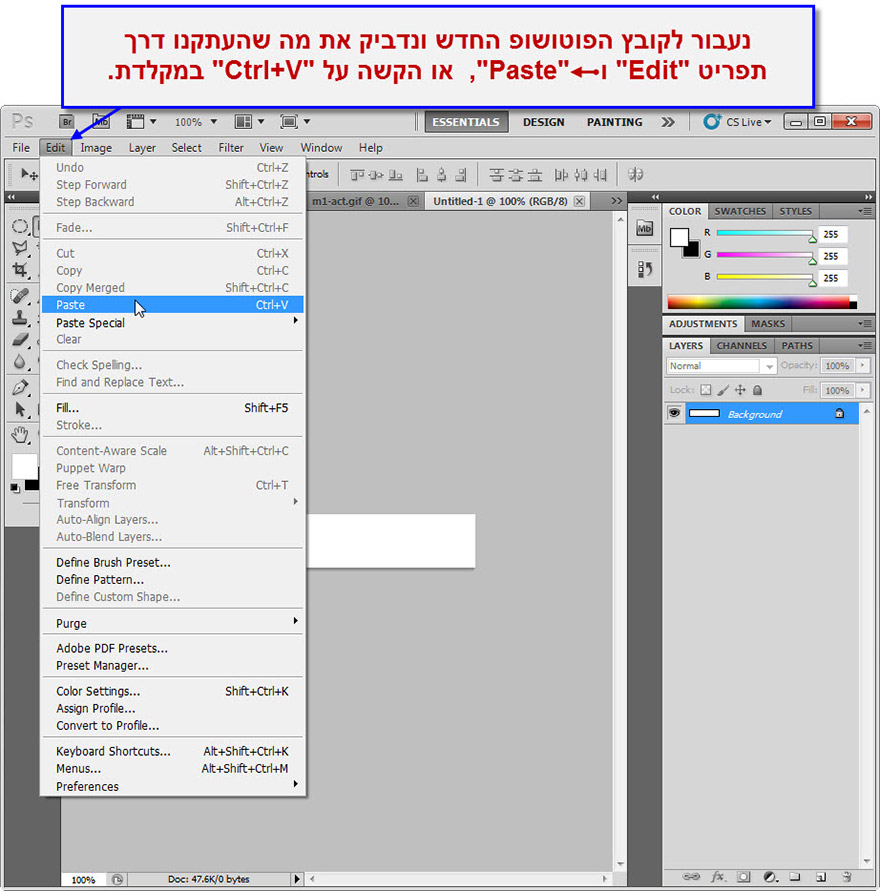Switch to the Design workspace
Screen dimensions: 880x891
coord(544,122)
